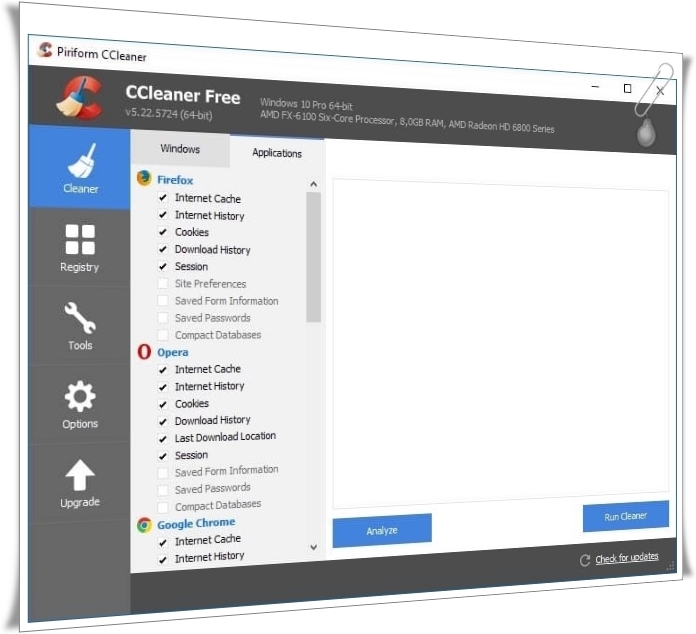Viewport: 696px width, 634px height.
Task: Click the window resize grip corner
Action: click(671, 566)
